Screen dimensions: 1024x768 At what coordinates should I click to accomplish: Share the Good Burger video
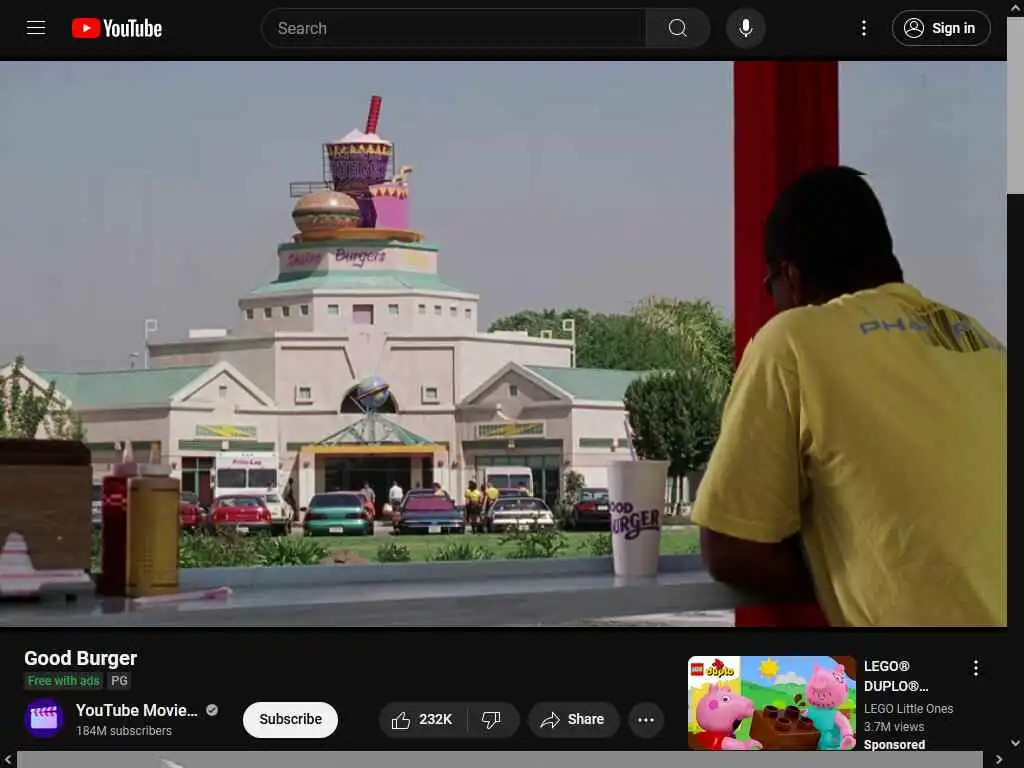tap(573, 719)
